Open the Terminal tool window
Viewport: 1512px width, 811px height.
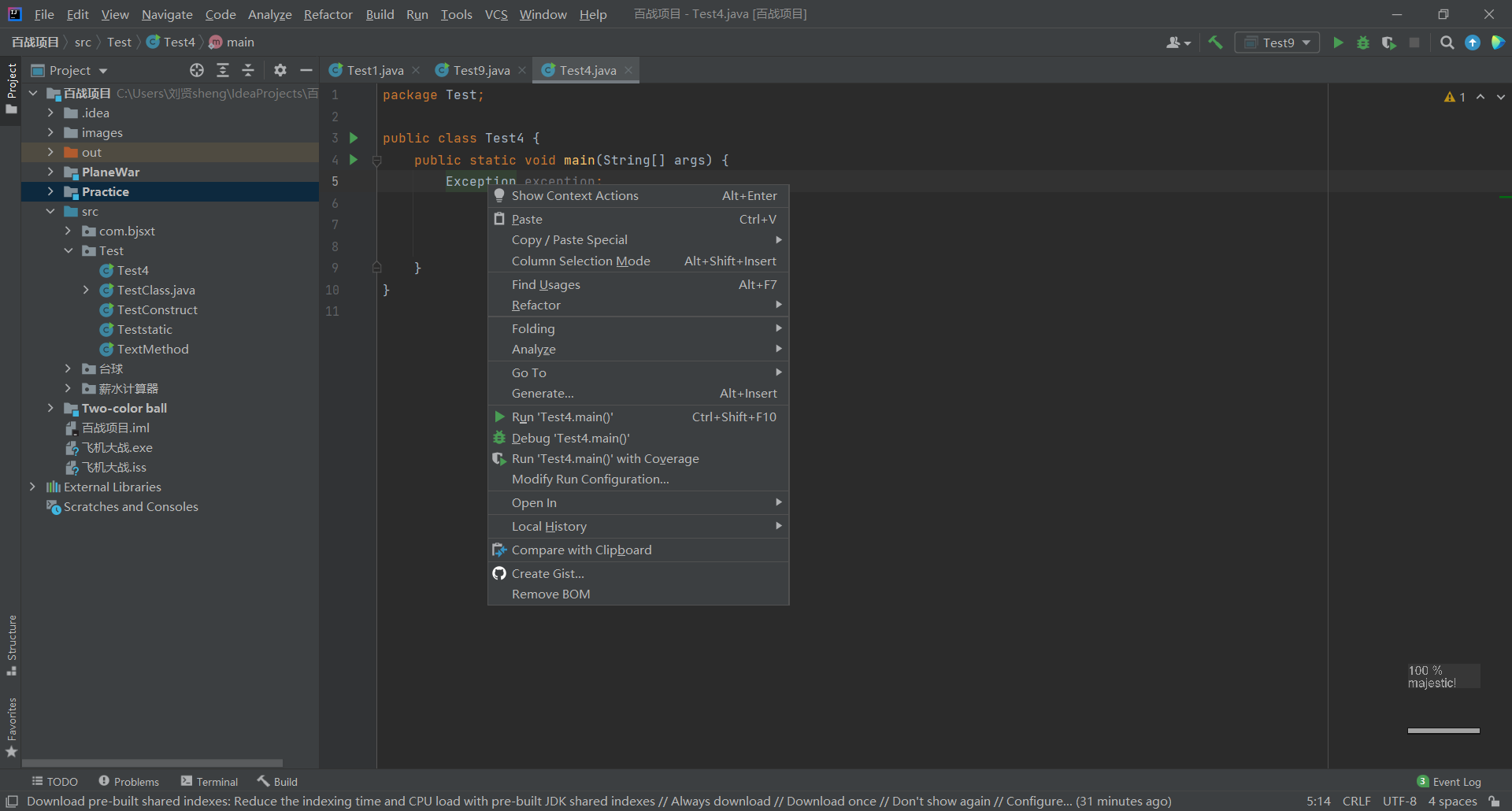pos(209,782)
